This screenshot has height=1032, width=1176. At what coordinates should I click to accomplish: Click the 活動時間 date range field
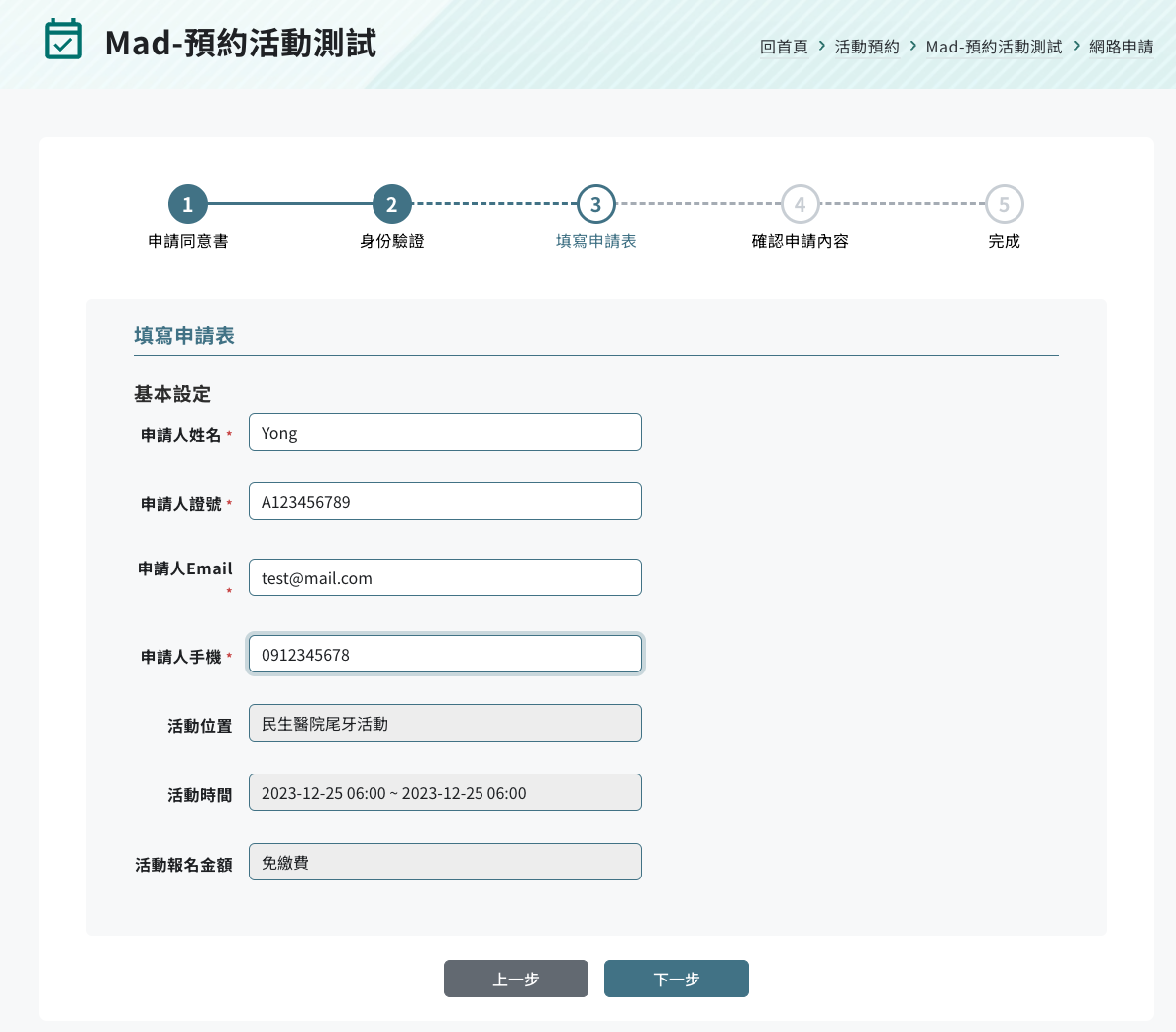445,792
